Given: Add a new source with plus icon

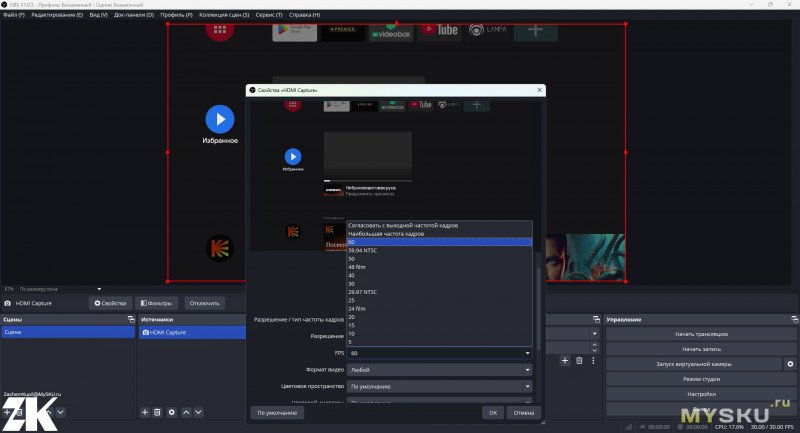Looking at the screenshot, I should [x=145, y=412].
